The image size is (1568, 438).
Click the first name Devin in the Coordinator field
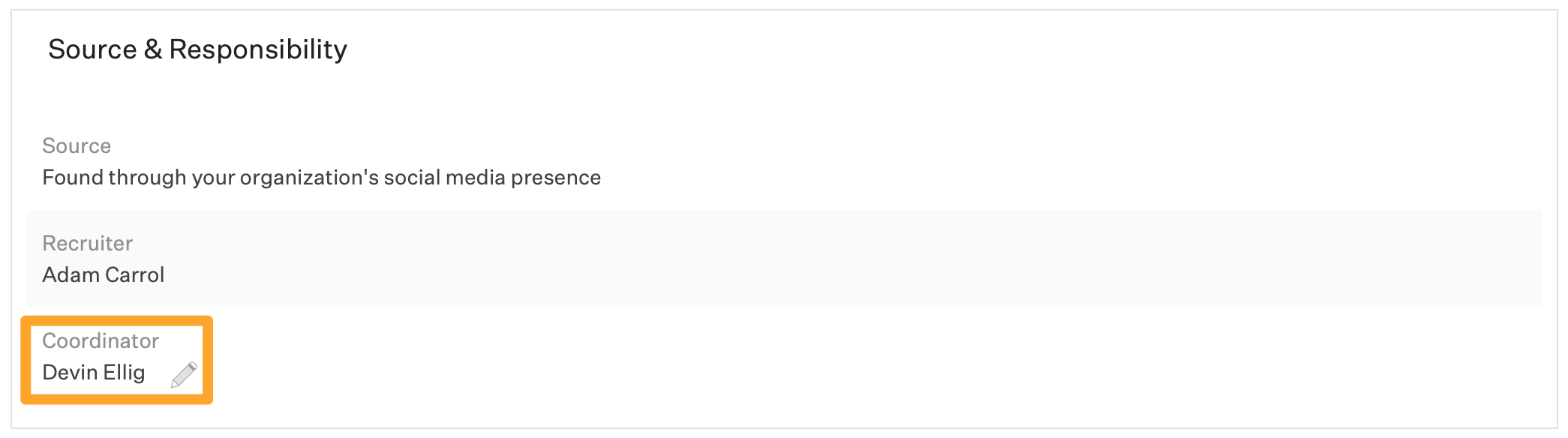point(70,373)
